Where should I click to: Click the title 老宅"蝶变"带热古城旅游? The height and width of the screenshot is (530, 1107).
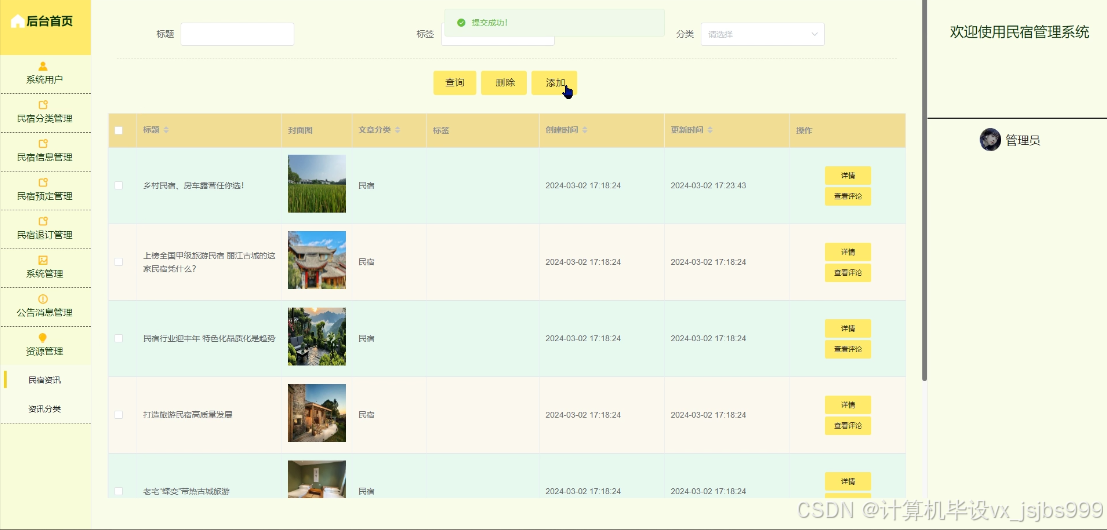click(186, 491)
